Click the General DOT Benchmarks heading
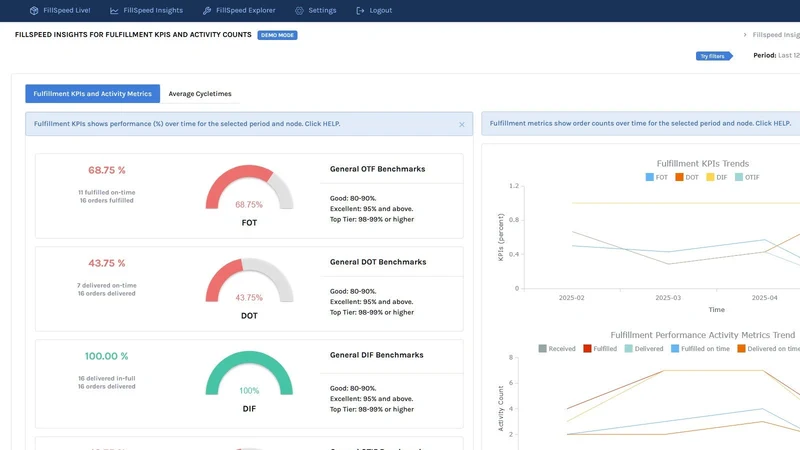The height and width of the screenshot is (450, 800). pyautogui.click(x=378, y=262)
